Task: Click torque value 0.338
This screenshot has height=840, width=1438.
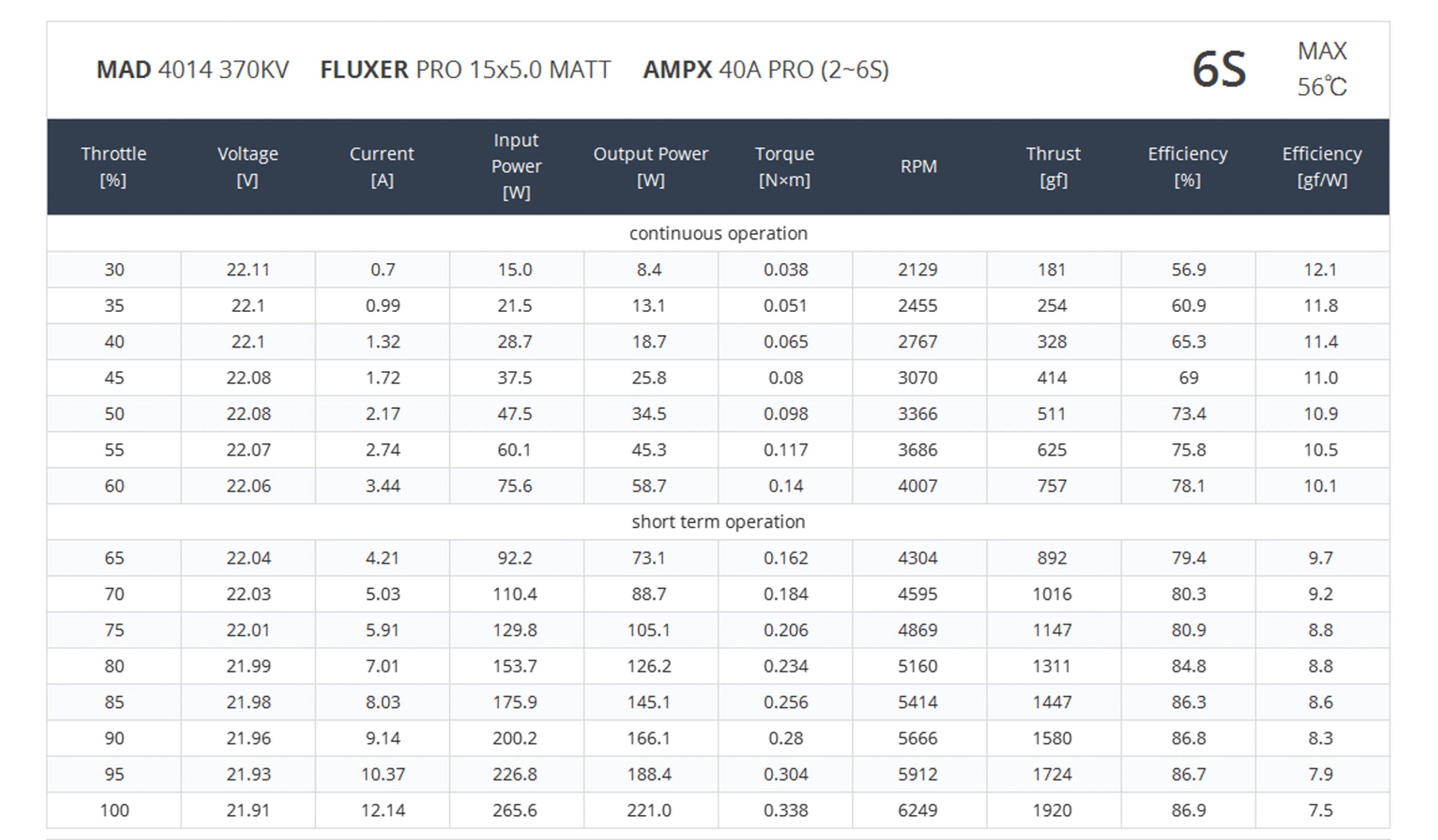Action: pos(786,811)
